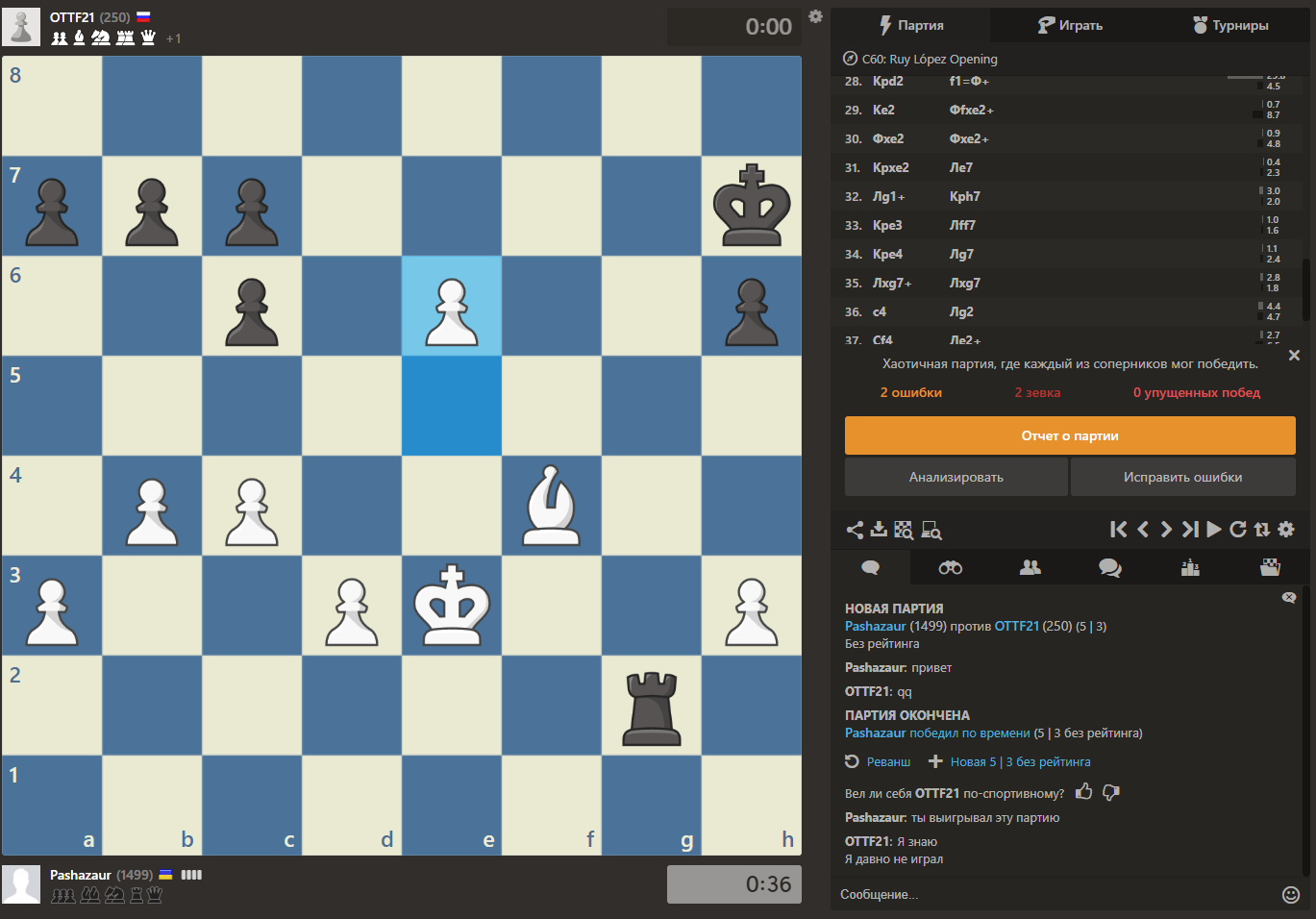The image size is (1316, 919).
Task: Click the Сообщение chat input field
Action: 1053,895
